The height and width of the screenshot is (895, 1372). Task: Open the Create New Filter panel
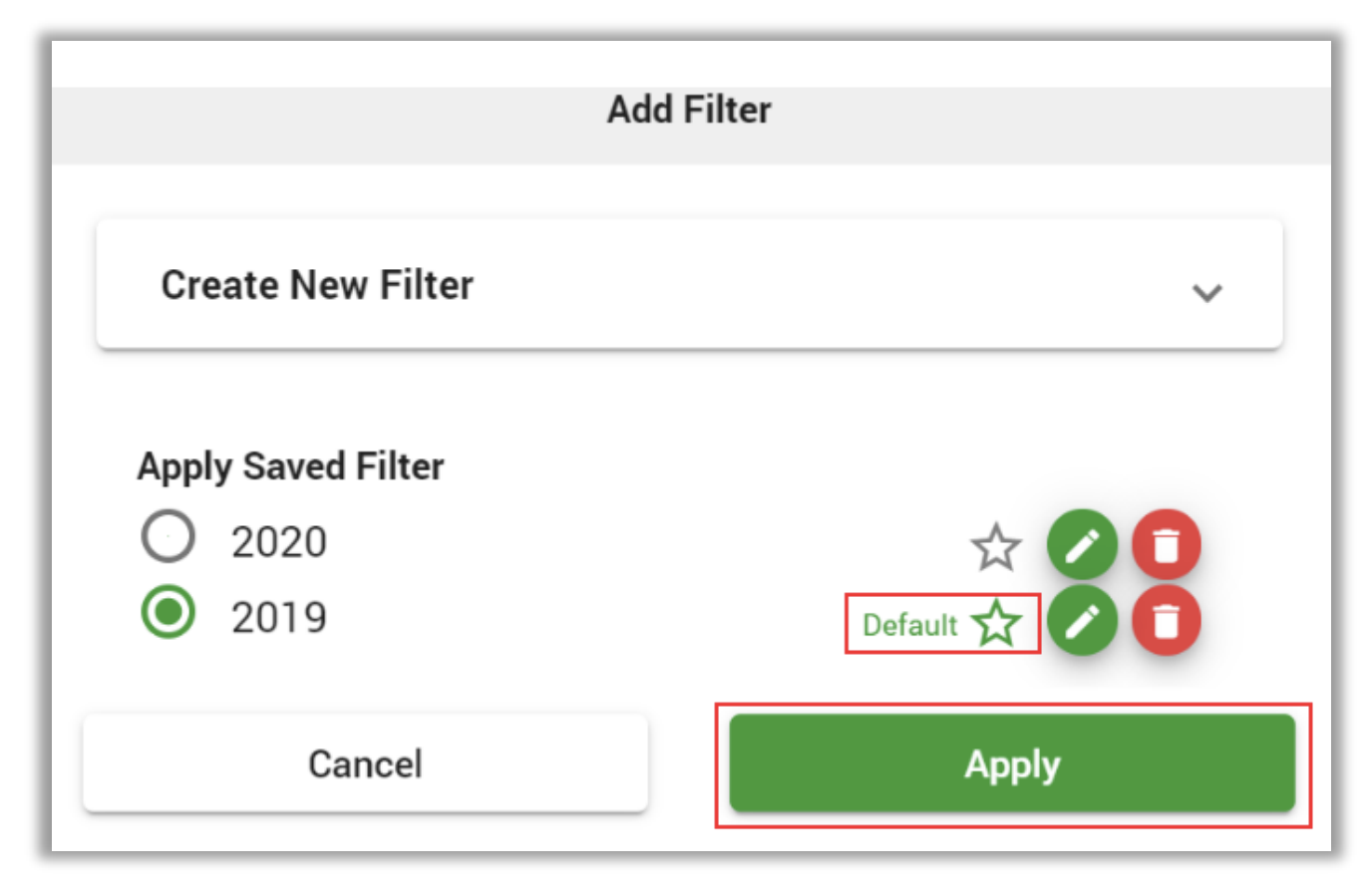[x=689, y=284]
